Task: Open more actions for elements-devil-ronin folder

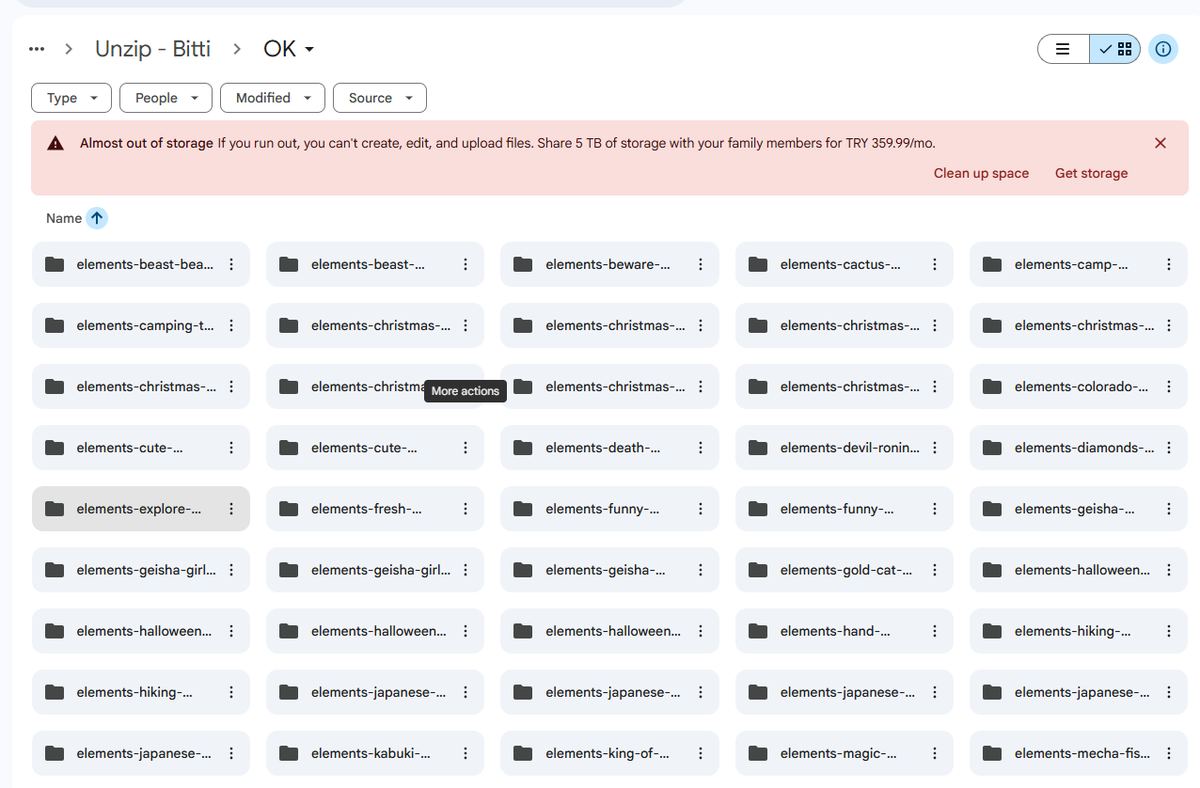Action: (934, 447)
